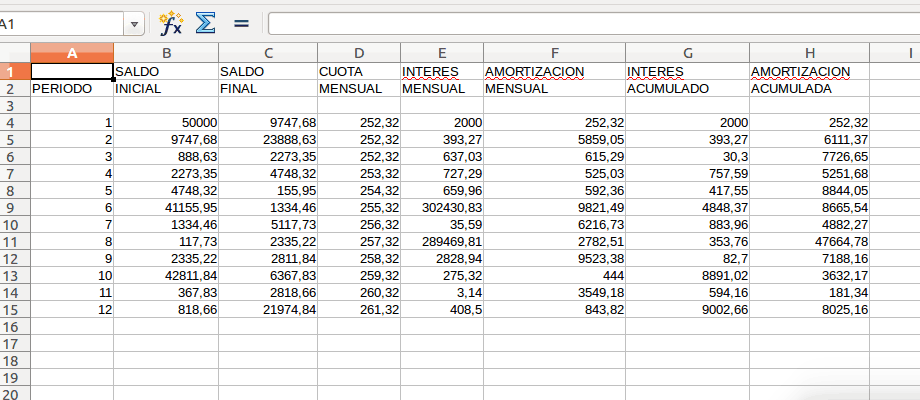
Task: Expand the Name Box dropdown
Action: pos(134,24)
